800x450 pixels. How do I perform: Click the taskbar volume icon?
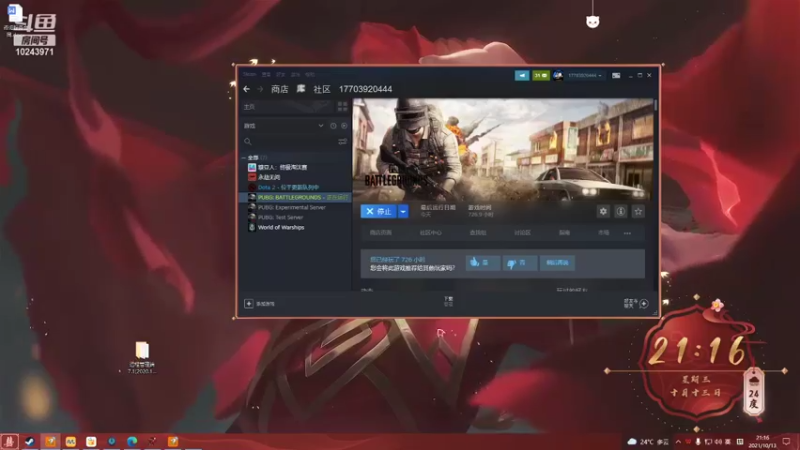(718, 441)
